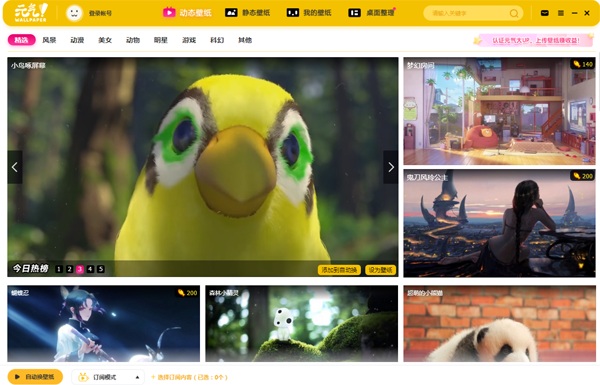Select slide 5 of 今日热榜

click(101, 269)
